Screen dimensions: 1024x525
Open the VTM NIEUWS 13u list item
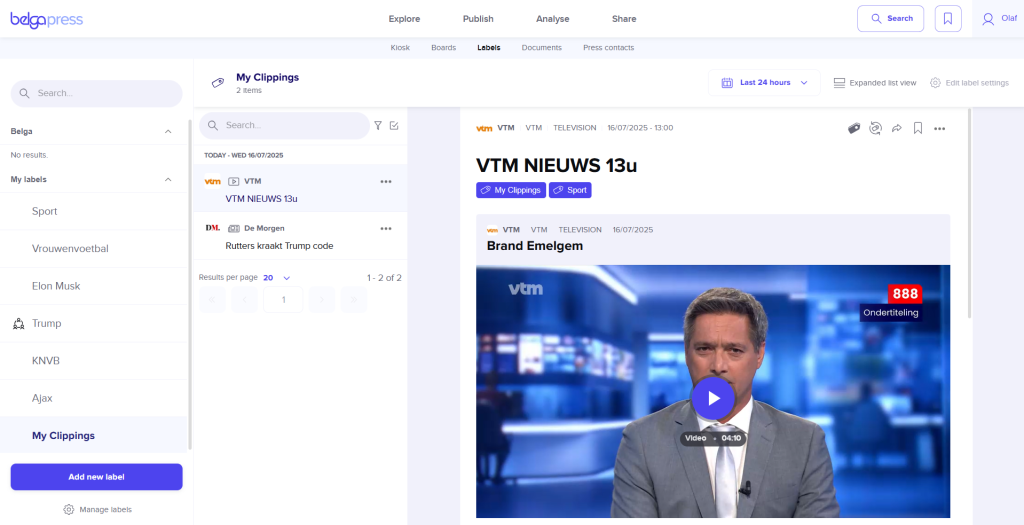[300, 189]
